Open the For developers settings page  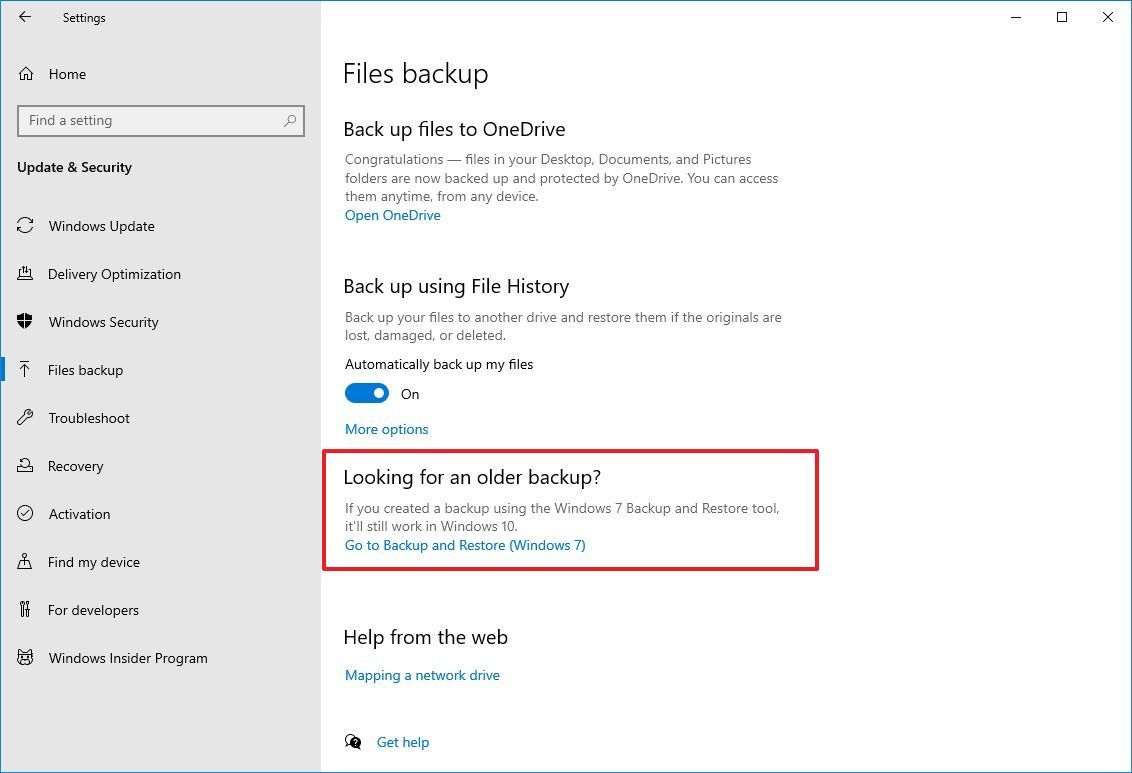[93, 610]
